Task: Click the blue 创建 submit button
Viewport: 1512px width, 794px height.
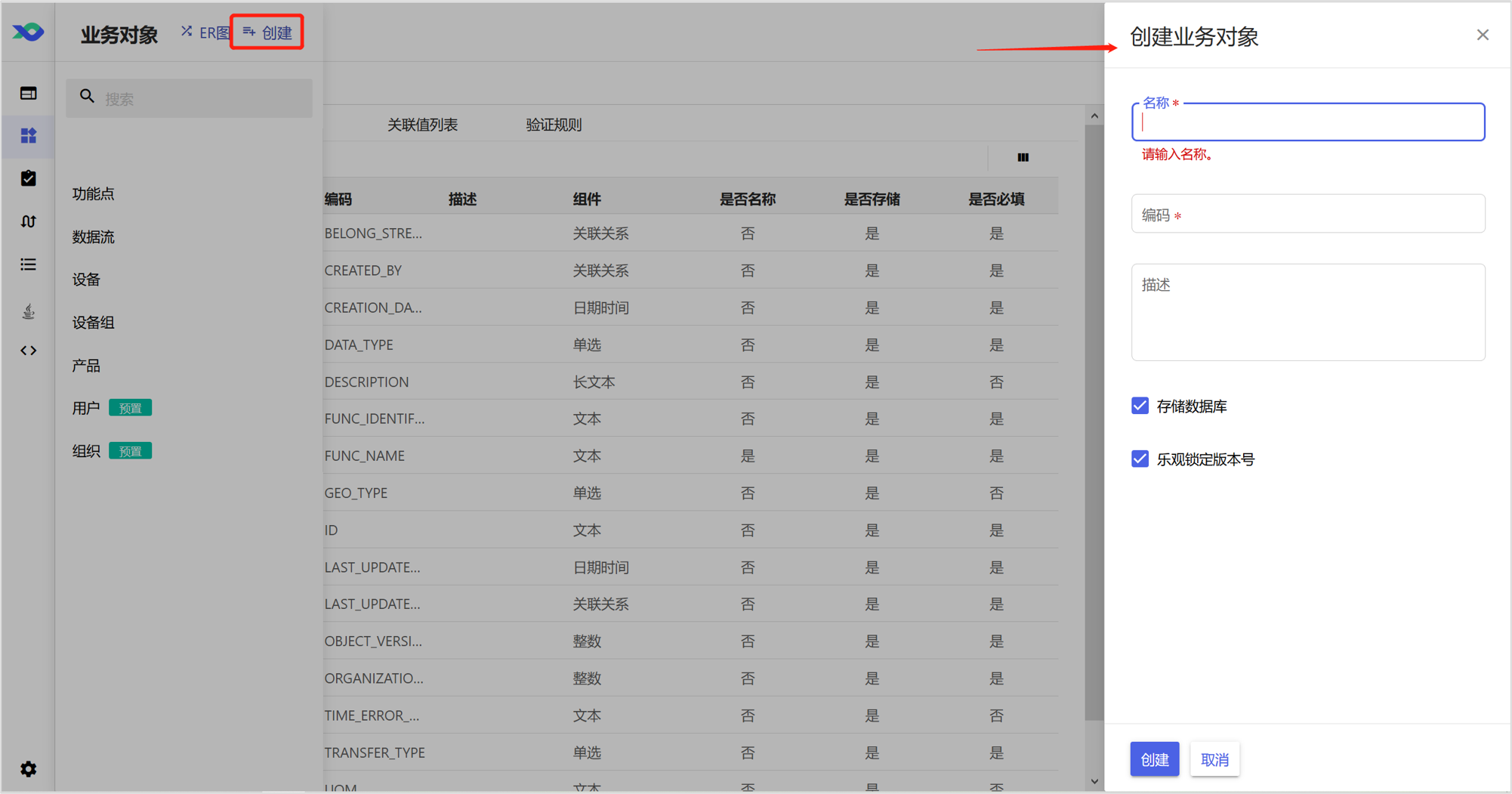Action: [1154, 759]
